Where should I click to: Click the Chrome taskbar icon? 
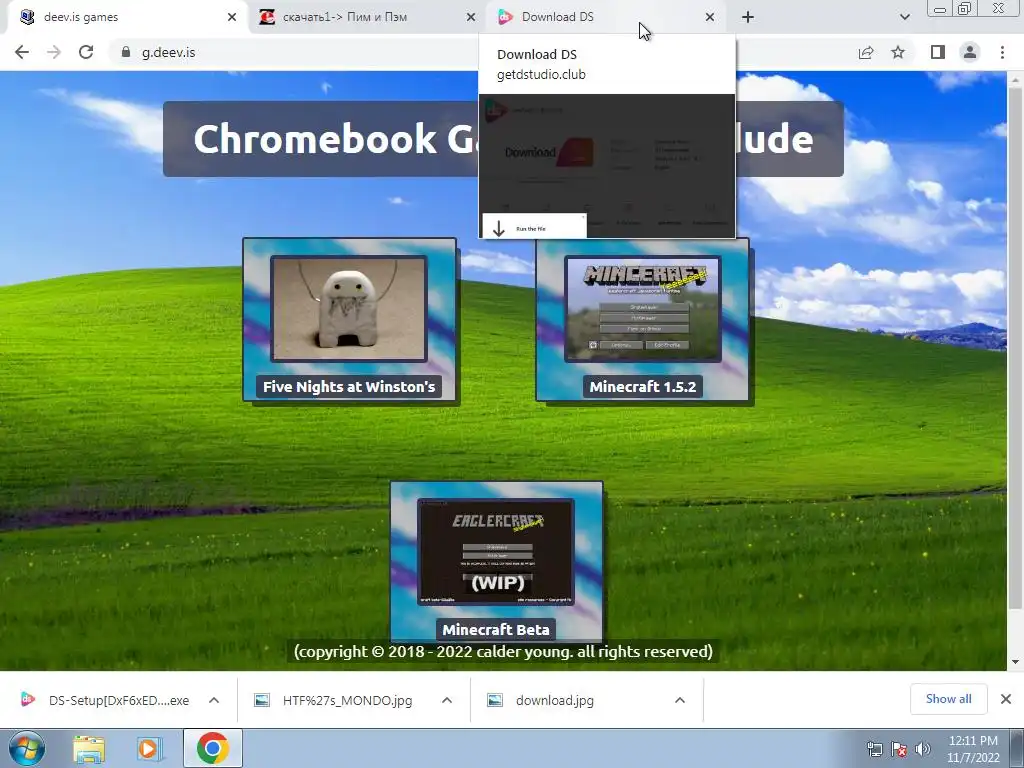212,748
